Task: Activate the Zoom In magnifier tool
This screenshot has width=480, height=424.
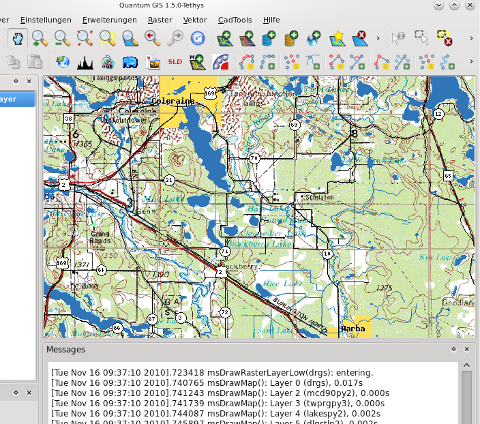Action: (40, 39)
